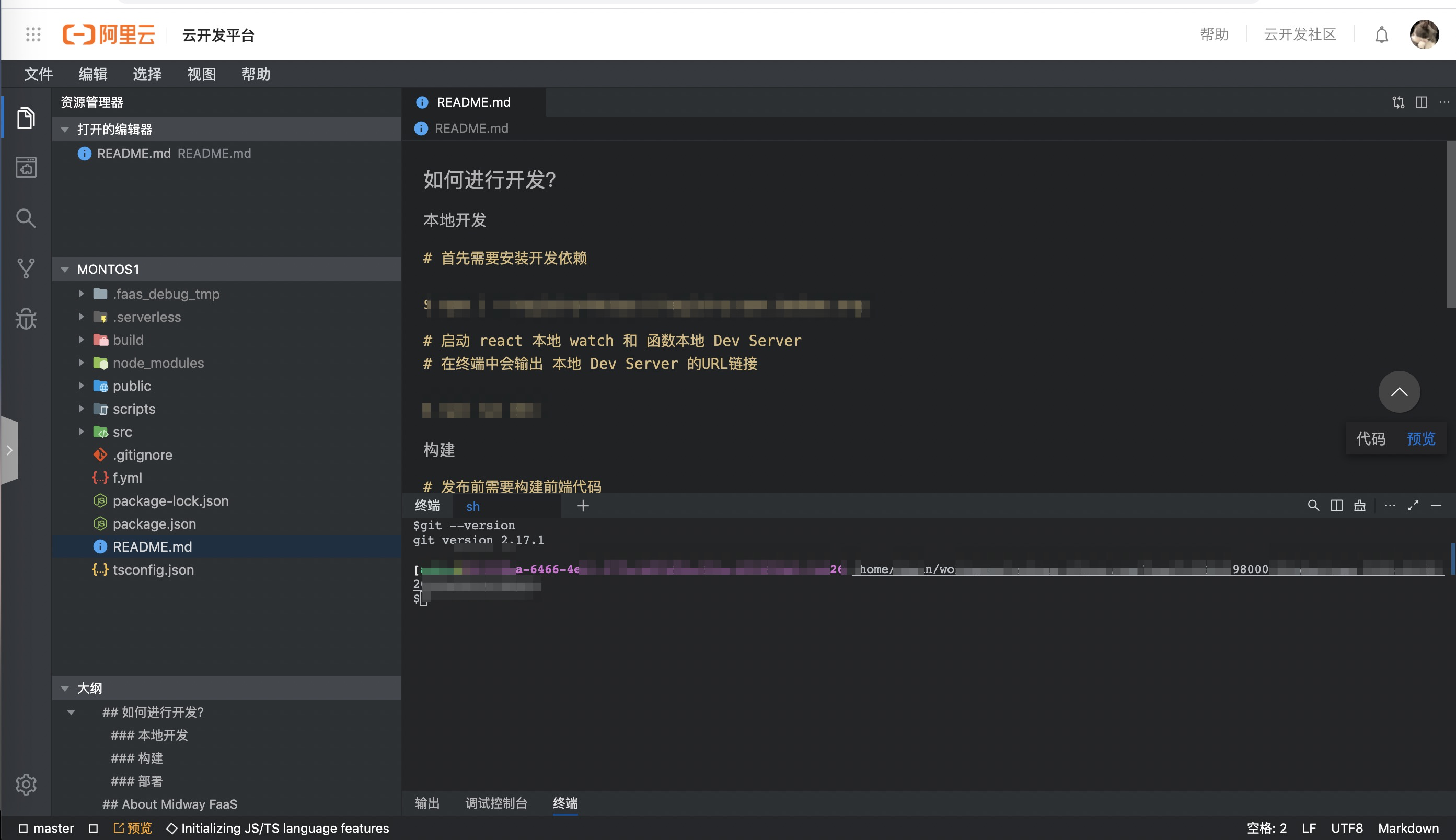The image size is (1456, 840).
Task: Switch README view to 预览 mode
Action: coord(1420,439)
